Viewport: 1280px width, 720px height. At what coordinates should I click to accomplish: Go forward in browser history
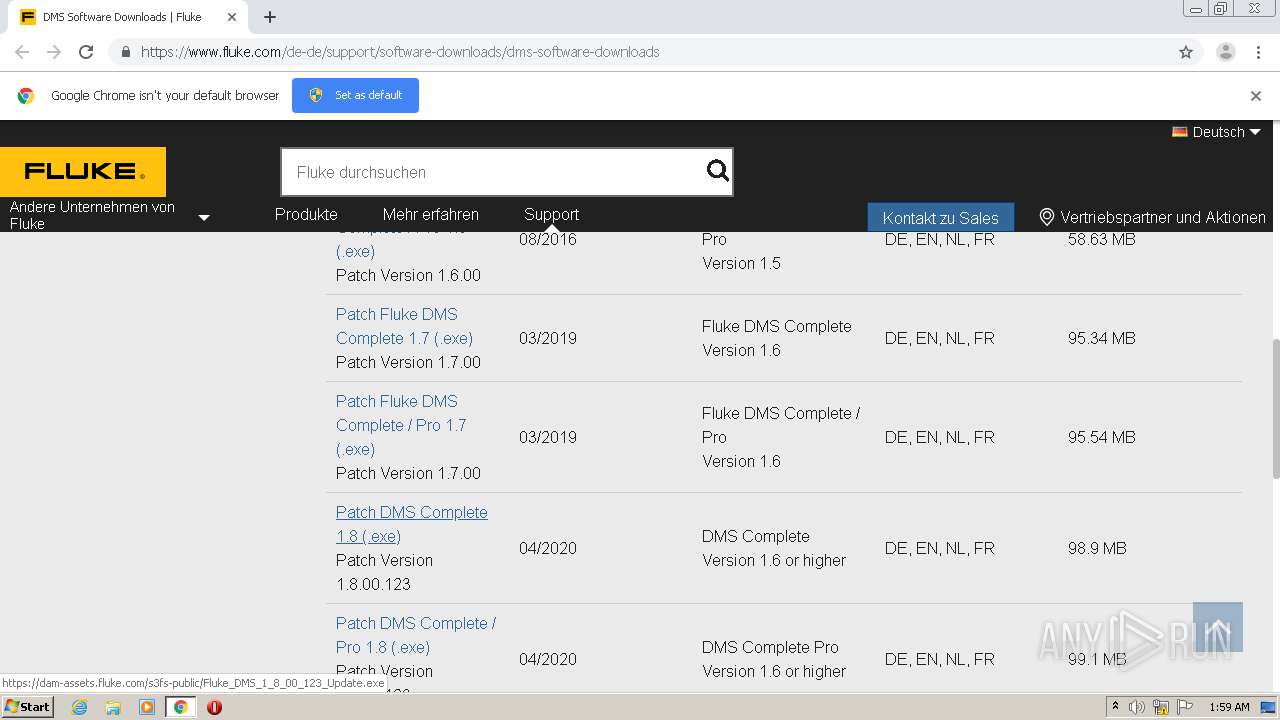(x=54, y=52)
